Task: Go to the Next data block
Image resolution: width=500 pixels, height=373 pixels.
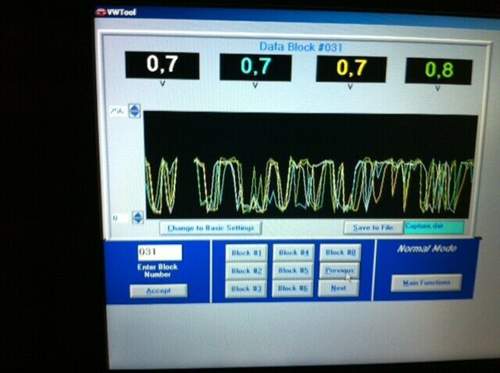Action: click(339, 288)
